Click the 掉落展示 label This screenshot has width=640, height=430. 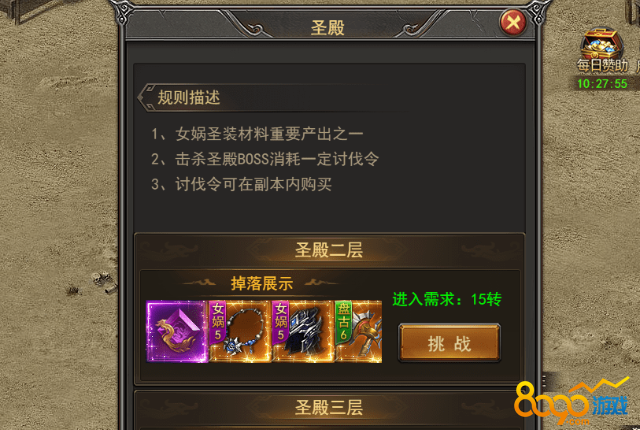point(262,283)
